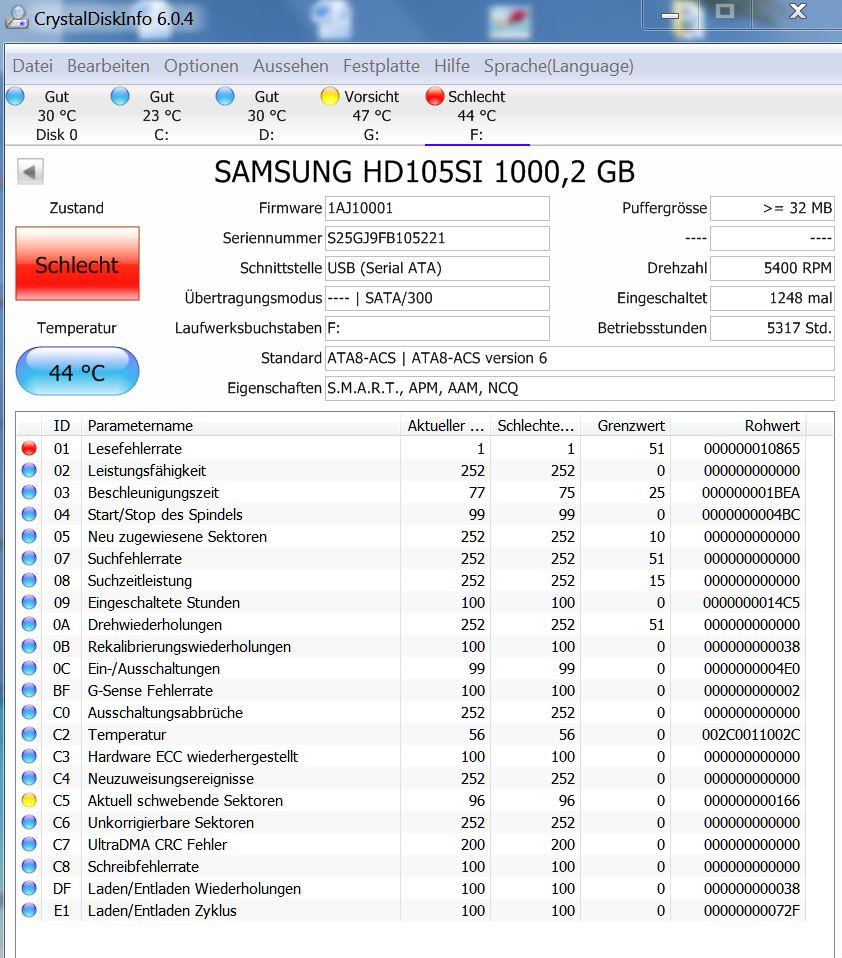Click the 44 °C temperature button
This screenshot has height=958, width=842.
click(x=78, y=371)
